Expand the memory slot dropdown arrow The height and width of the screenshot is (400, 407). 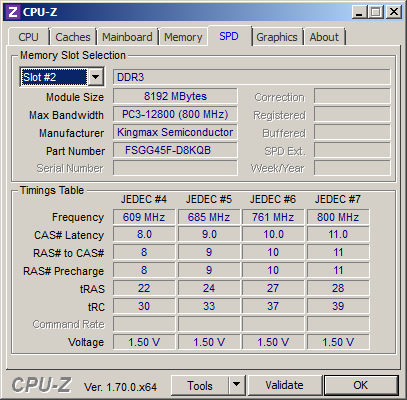tap(95, 77)
